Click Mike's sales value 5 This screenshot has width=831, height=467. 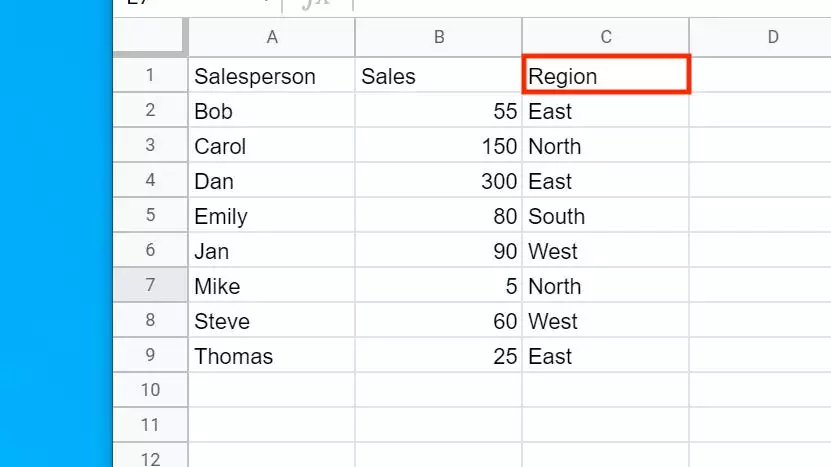[x=438, y=286]
